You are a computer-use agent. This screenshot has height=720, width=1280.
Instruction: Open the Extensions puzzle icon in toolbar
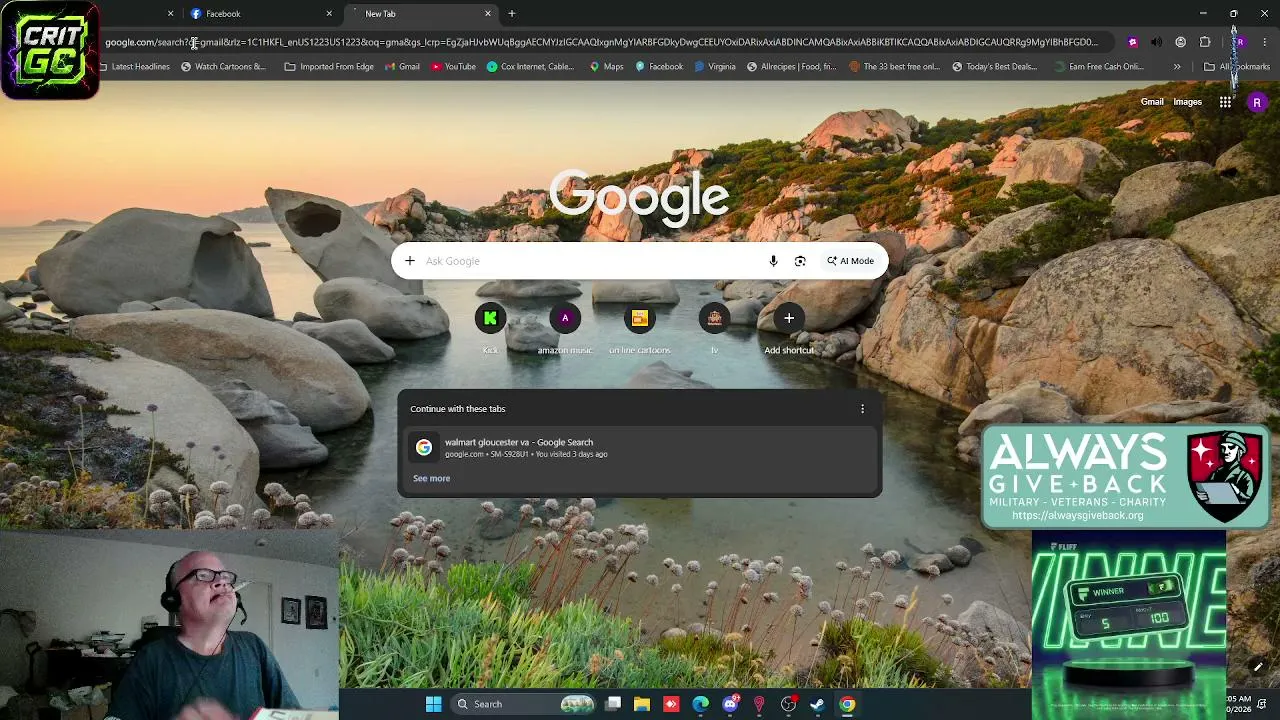[x=1205, y=42]
